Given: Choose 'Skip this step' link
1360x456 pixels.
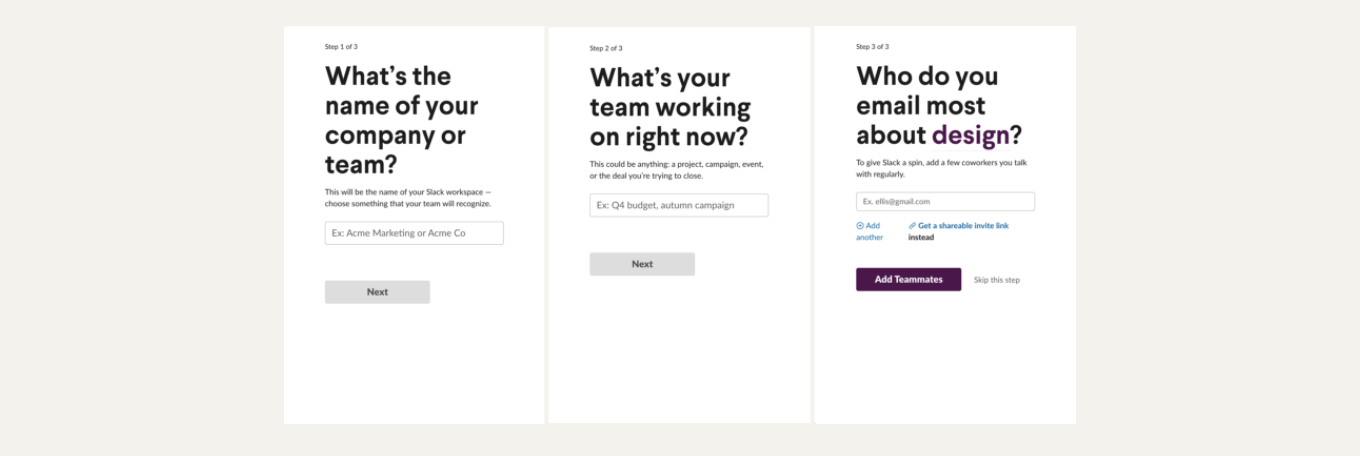Looking at the screenshot, I should (997, 280).
